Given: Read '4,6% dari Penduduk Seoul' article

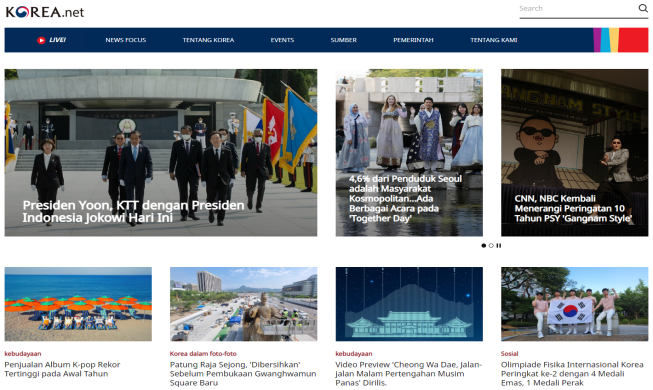Looking at the screenshot, I should pos(405,198).
